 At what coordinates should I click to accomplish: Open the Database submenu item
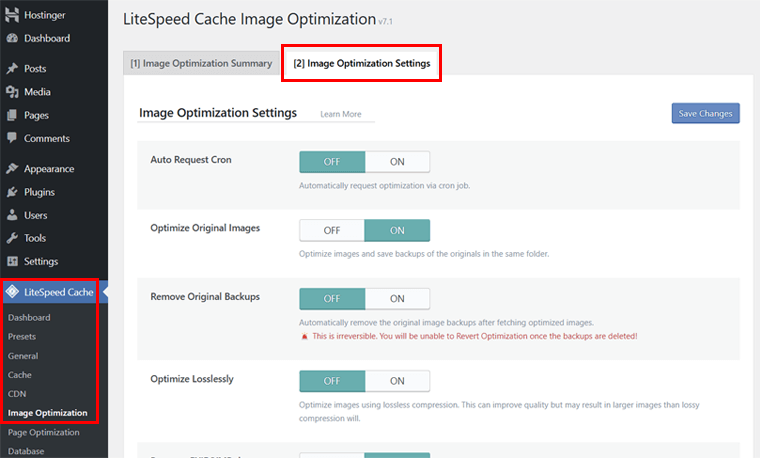pos(26,451)
